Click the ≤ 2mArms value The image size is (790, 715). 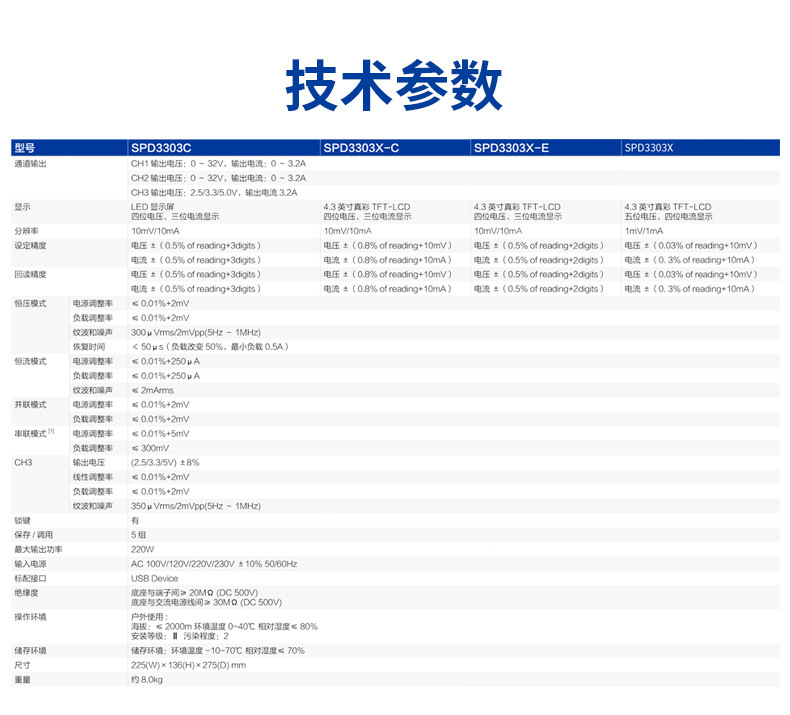(x=152, y=391)
